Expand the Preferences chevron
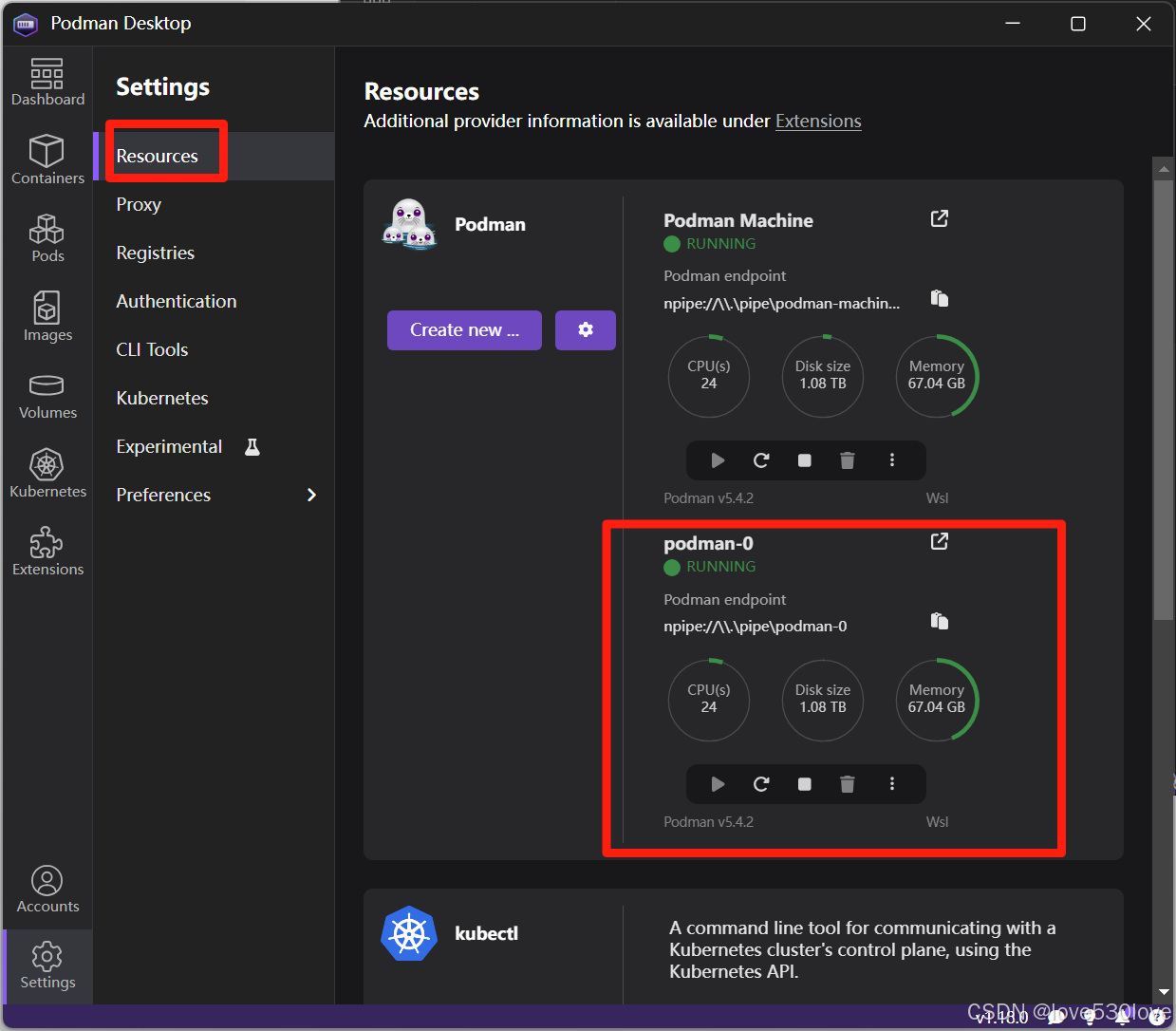The height and width of the screenshot is (1031, 1176). tap(311, 495)
